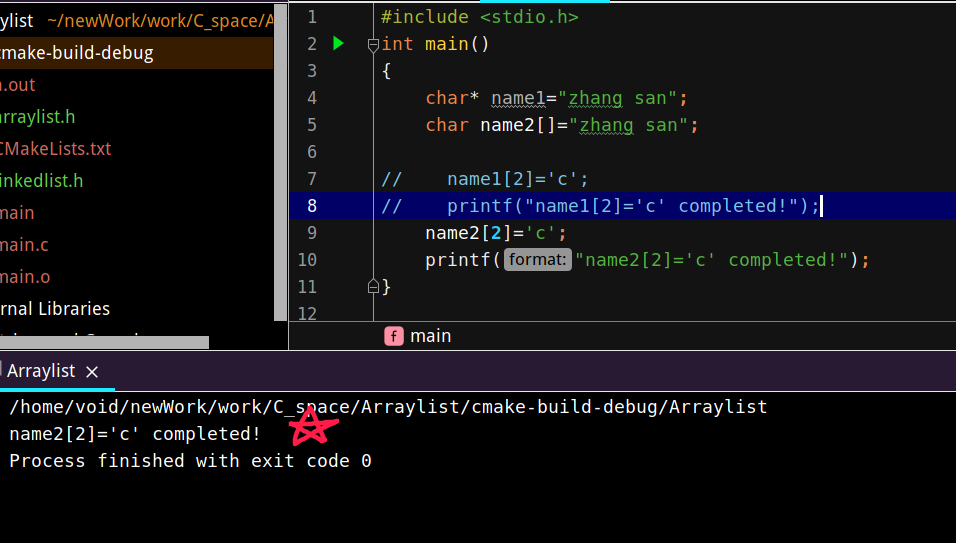
Task: Select the cmake-build-debug folder in project tree
Action: (x=137, y=53)
